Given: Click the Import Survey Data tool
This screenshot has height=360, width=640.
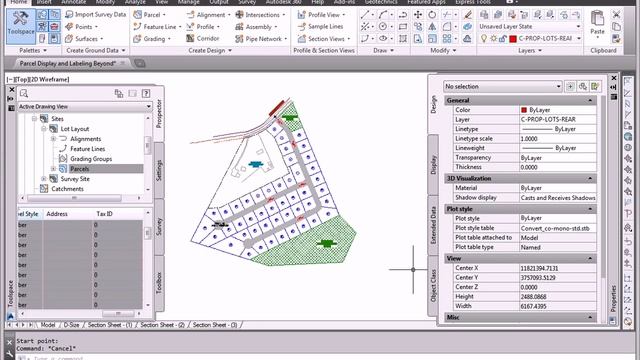Looking at the screenshot, I should click(x=96, y=14).
